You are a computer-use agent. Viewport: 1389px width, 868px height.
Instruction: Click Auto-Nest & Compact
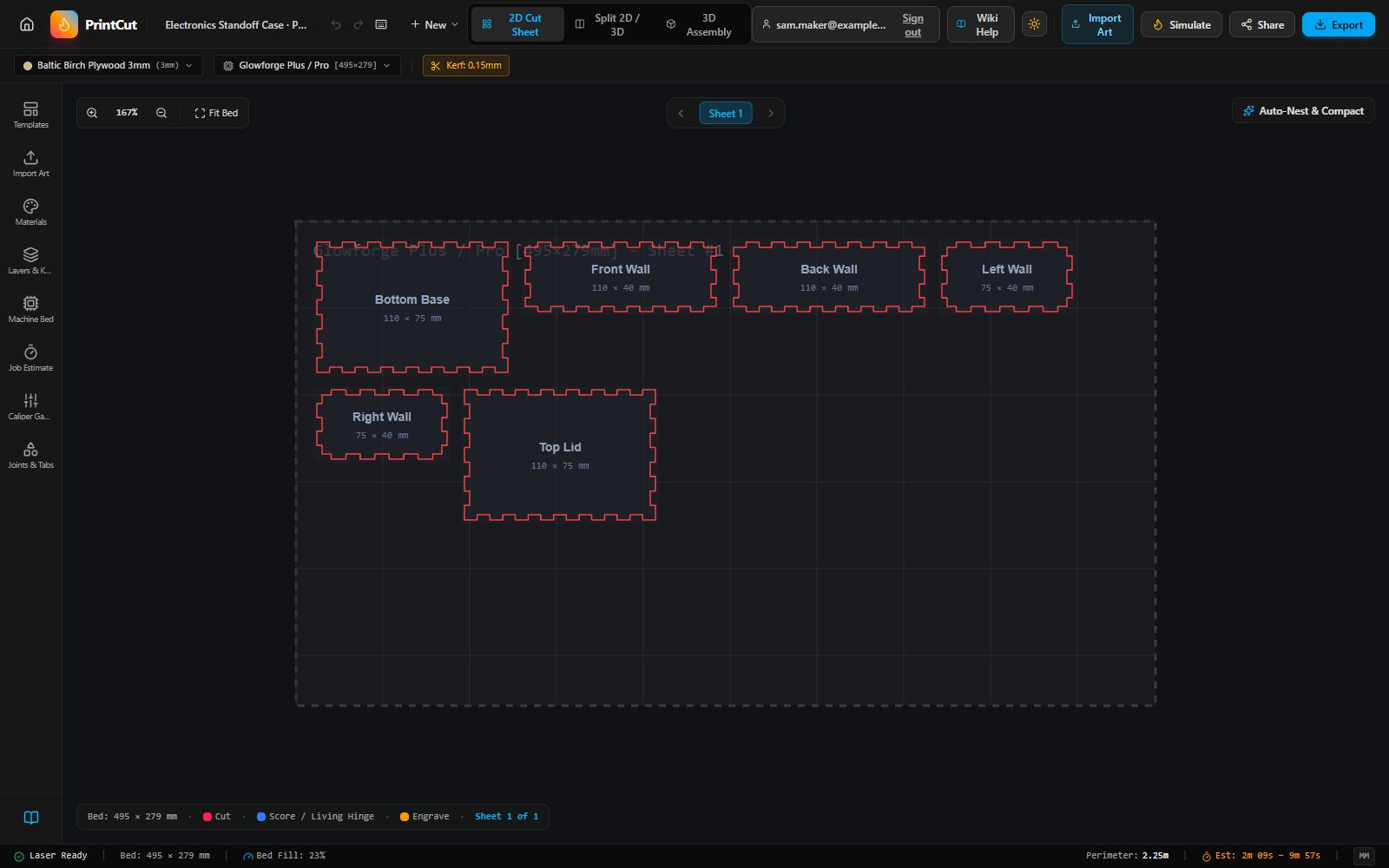pos(1302,111)
